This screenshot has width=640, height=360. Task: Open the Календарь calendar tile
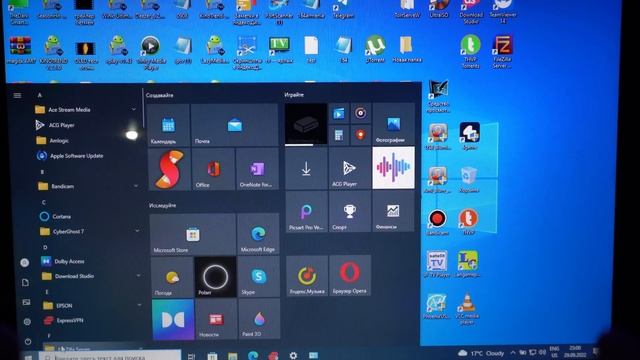(168, 125)
